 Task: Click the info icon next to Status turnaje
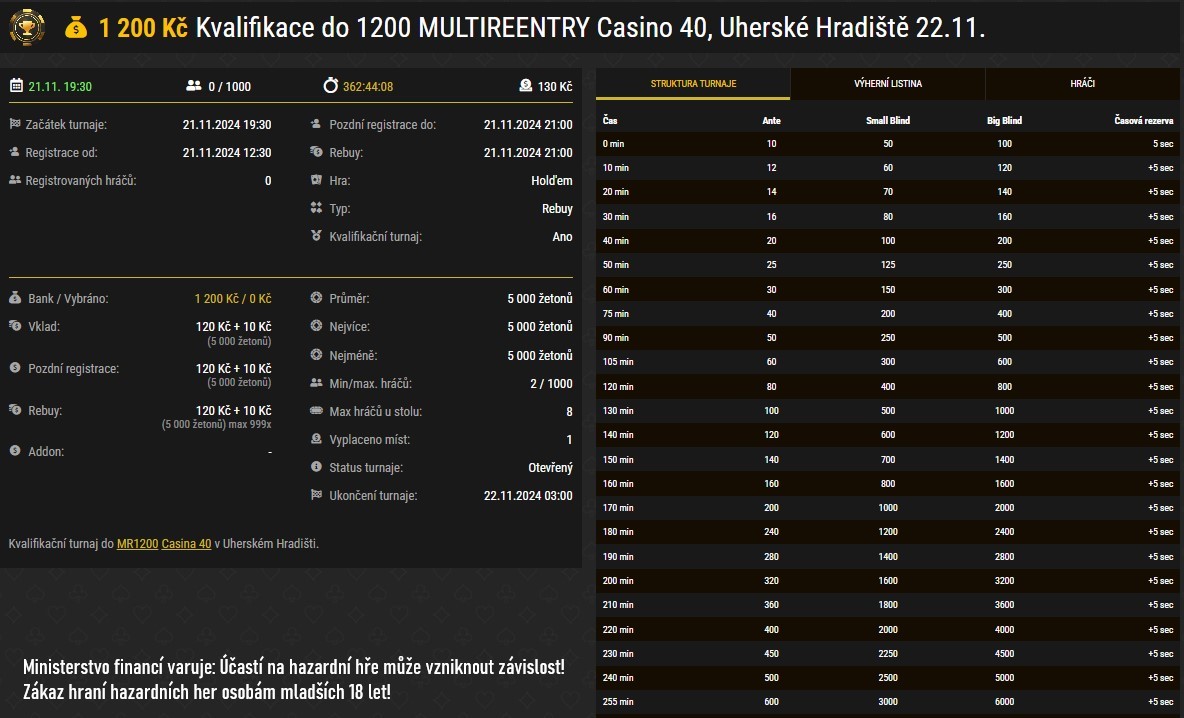point(316,467)
